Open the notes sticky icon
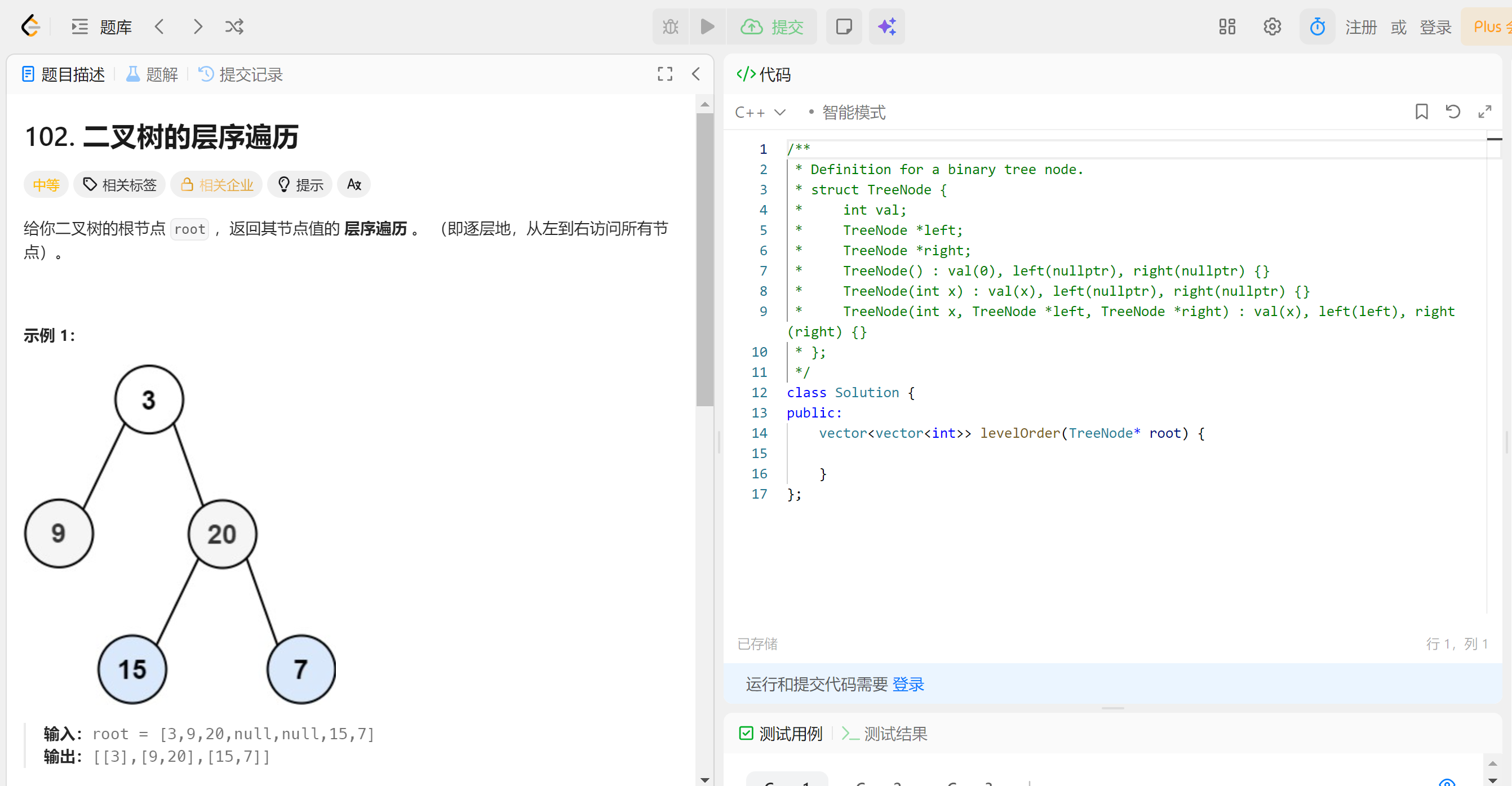The height and width of the screenshot is (786, 1512). click(x=844, y=26)
